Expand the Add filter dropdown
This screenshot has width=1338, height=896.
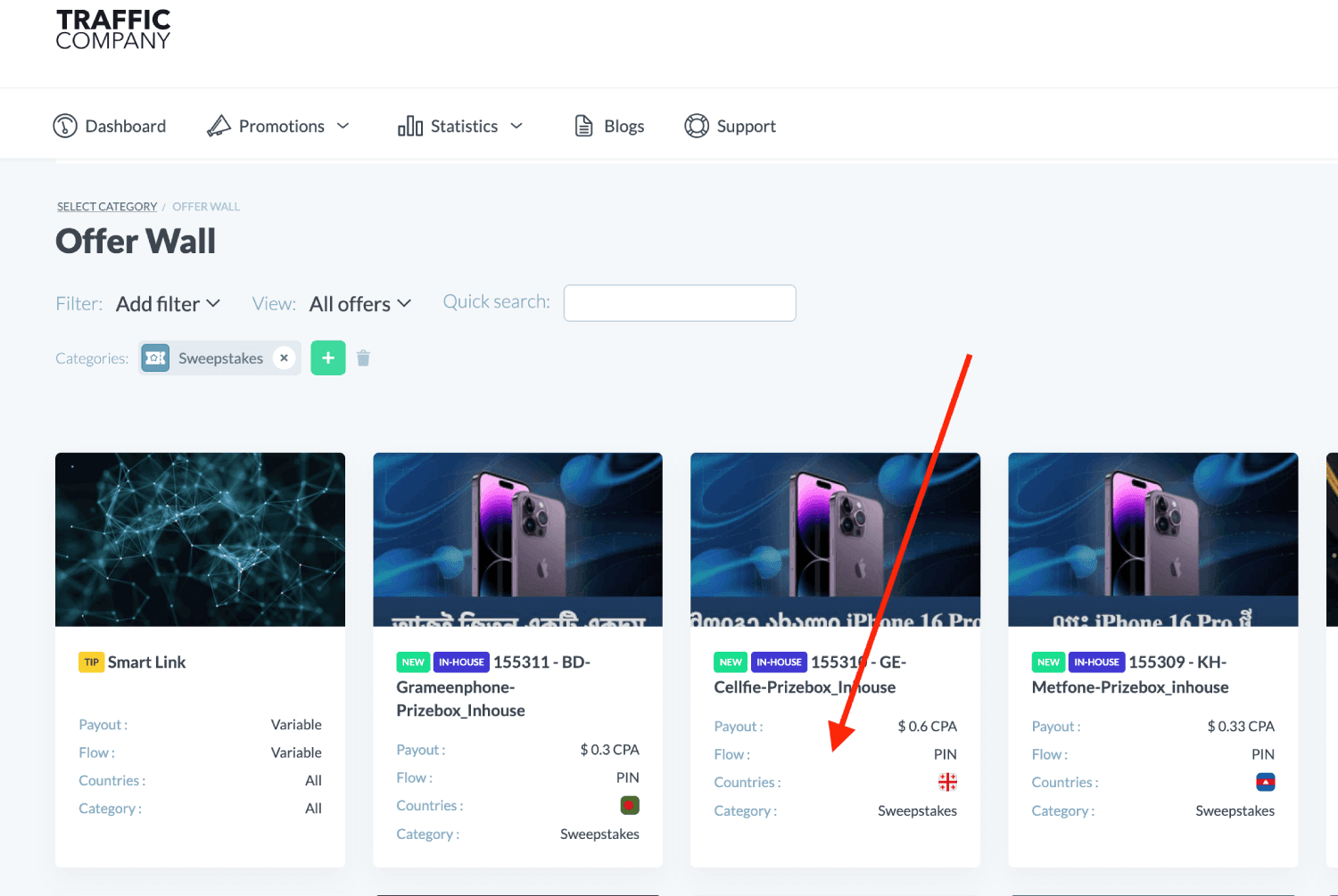(168, 304)
